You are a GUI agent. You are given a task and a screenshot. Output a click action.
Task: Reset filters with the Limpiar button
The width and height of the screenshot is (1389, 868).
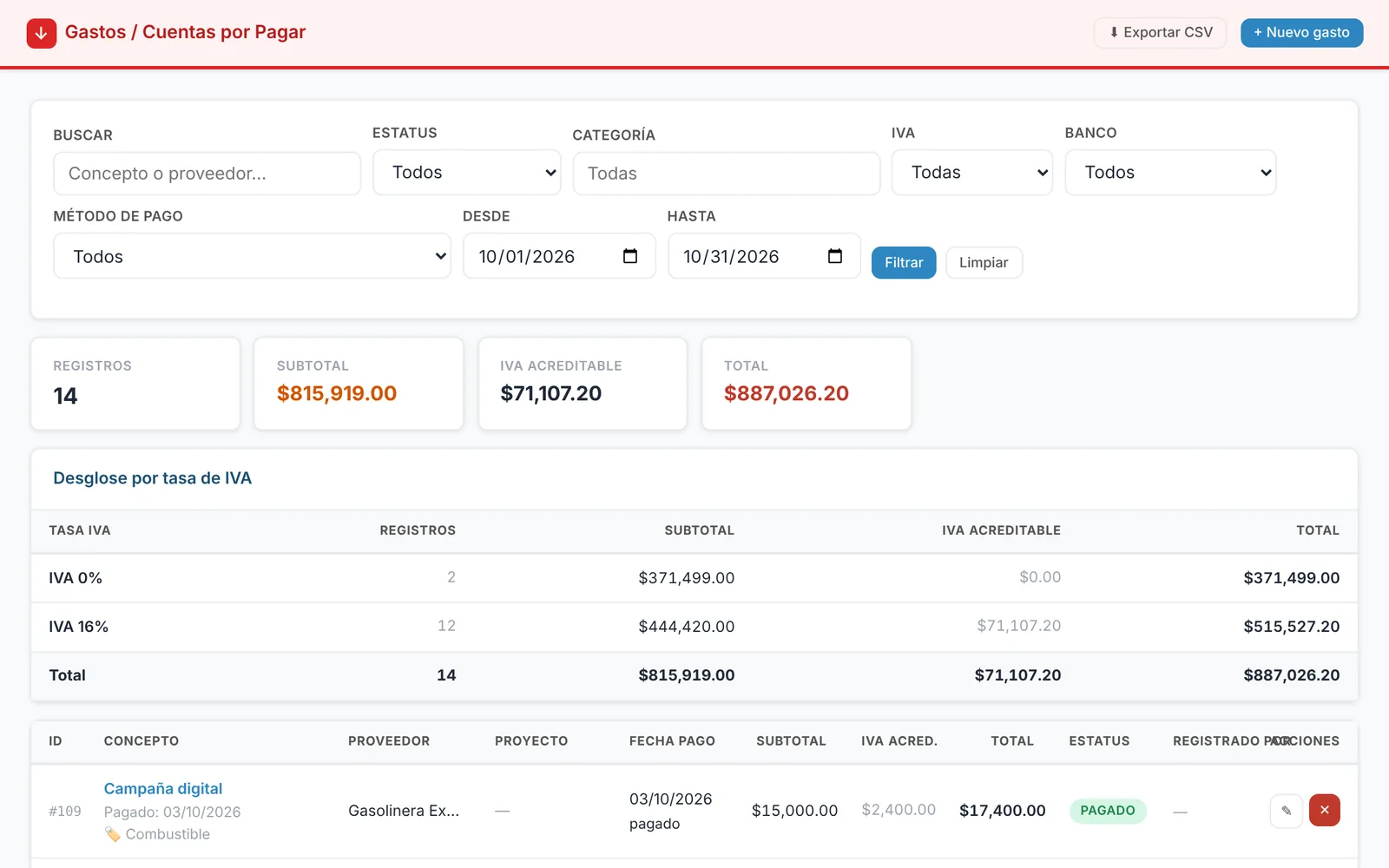[x=984, y=263]
